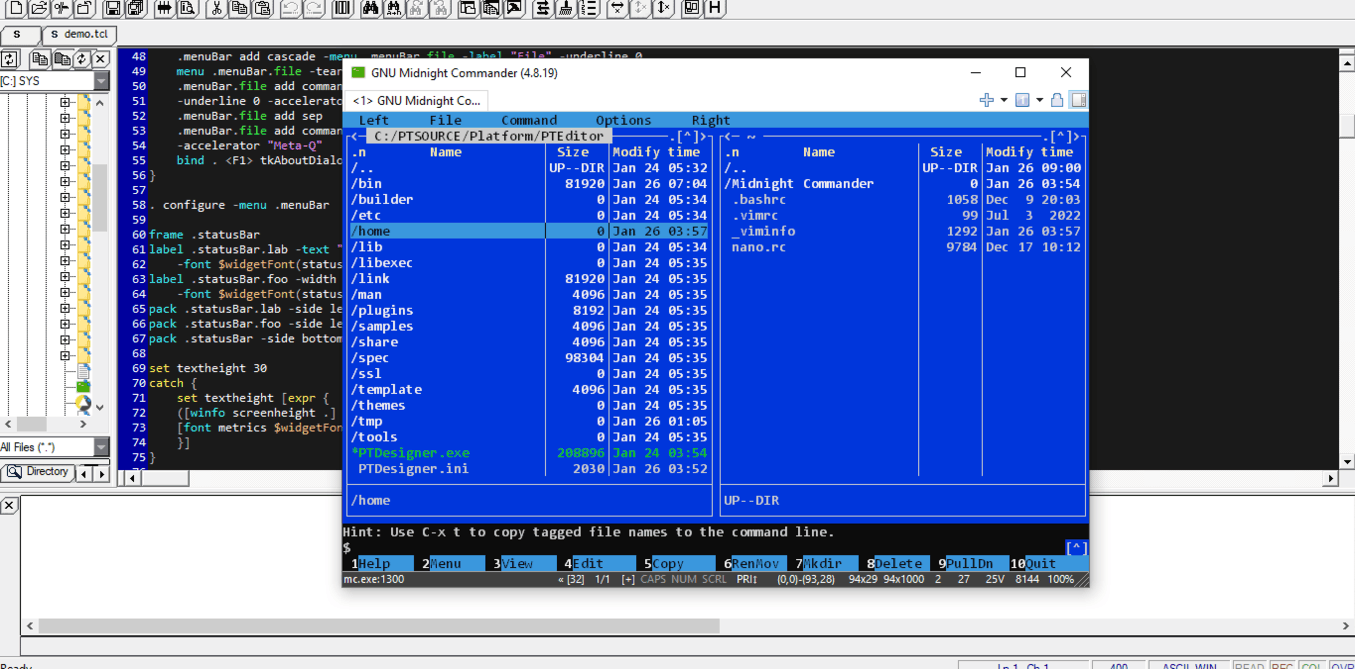Expand the first folder in directory tree
The height and width of the screenshot is (669, 1355).
65,102
